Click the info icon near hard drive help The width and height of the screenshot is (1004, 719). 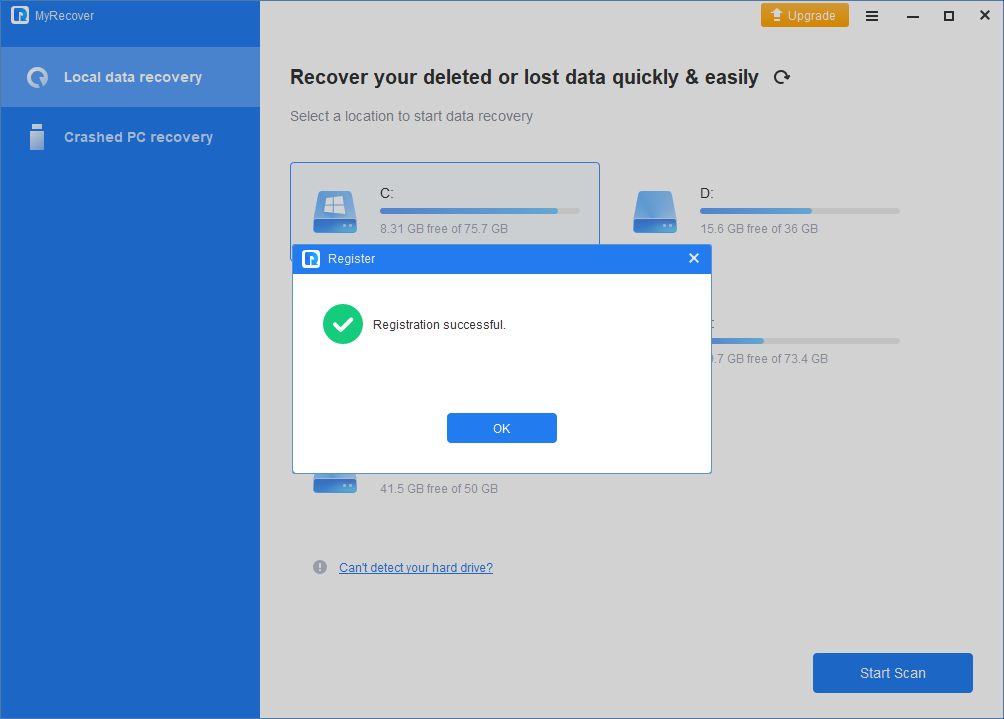320,567
